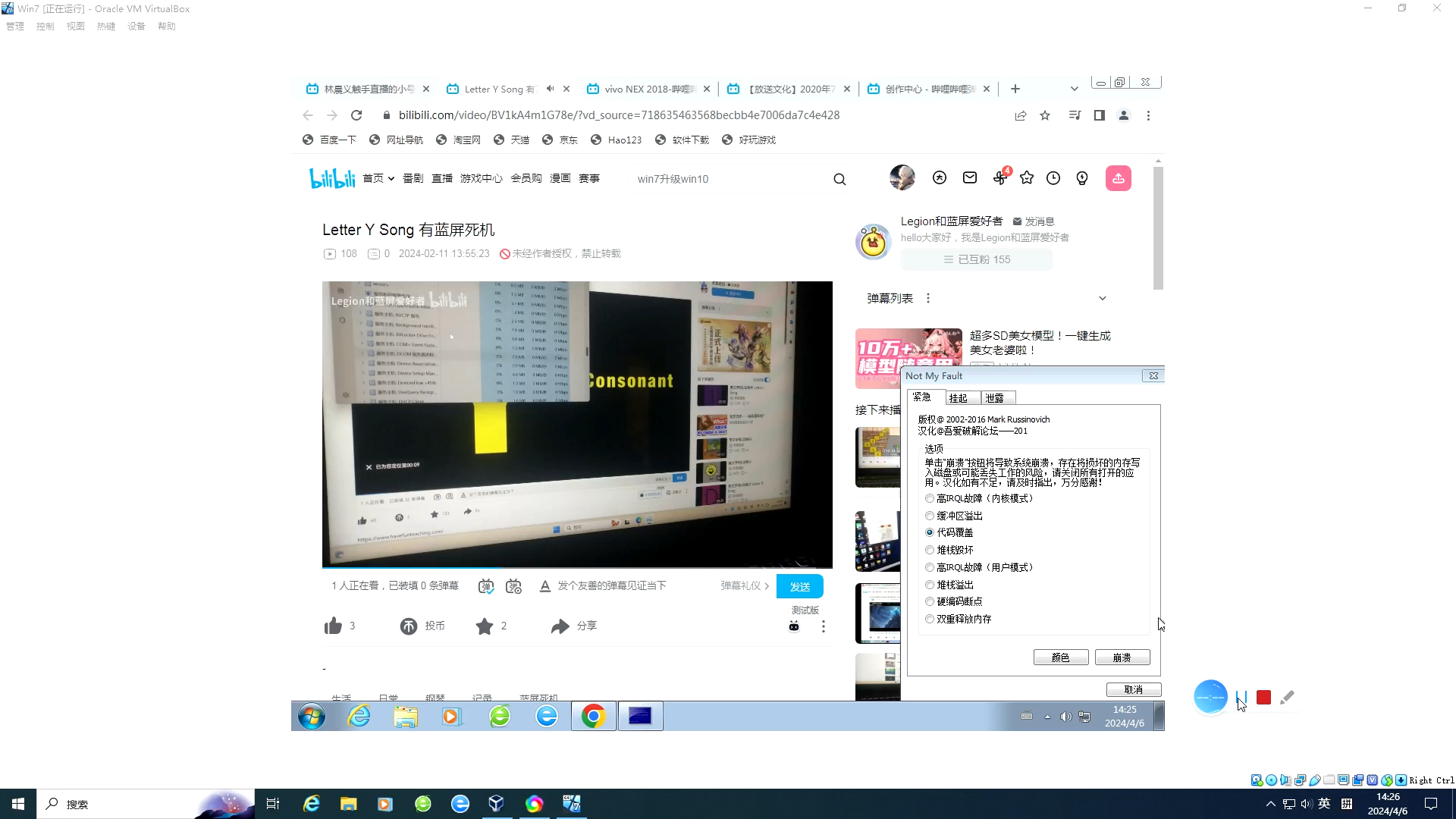Select 高IRQL故障（内核模式） radio option
The width and height of the screenshot is (1456, 819).
[x=930, y=499]
